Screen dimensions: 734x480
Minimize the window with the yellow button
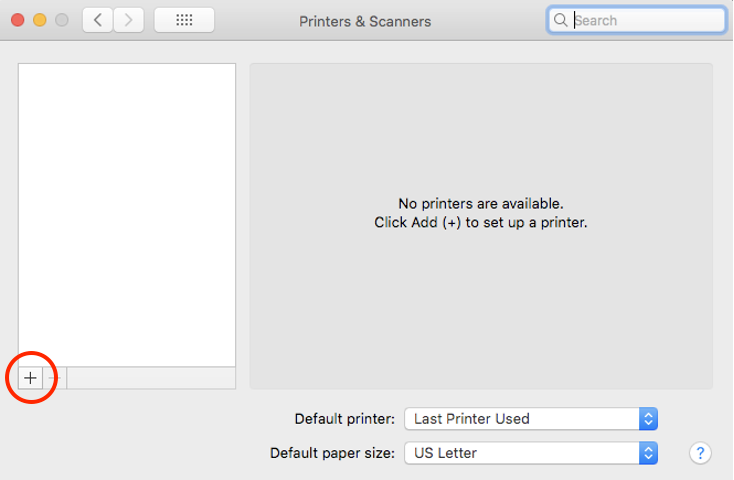click(40, 20)
